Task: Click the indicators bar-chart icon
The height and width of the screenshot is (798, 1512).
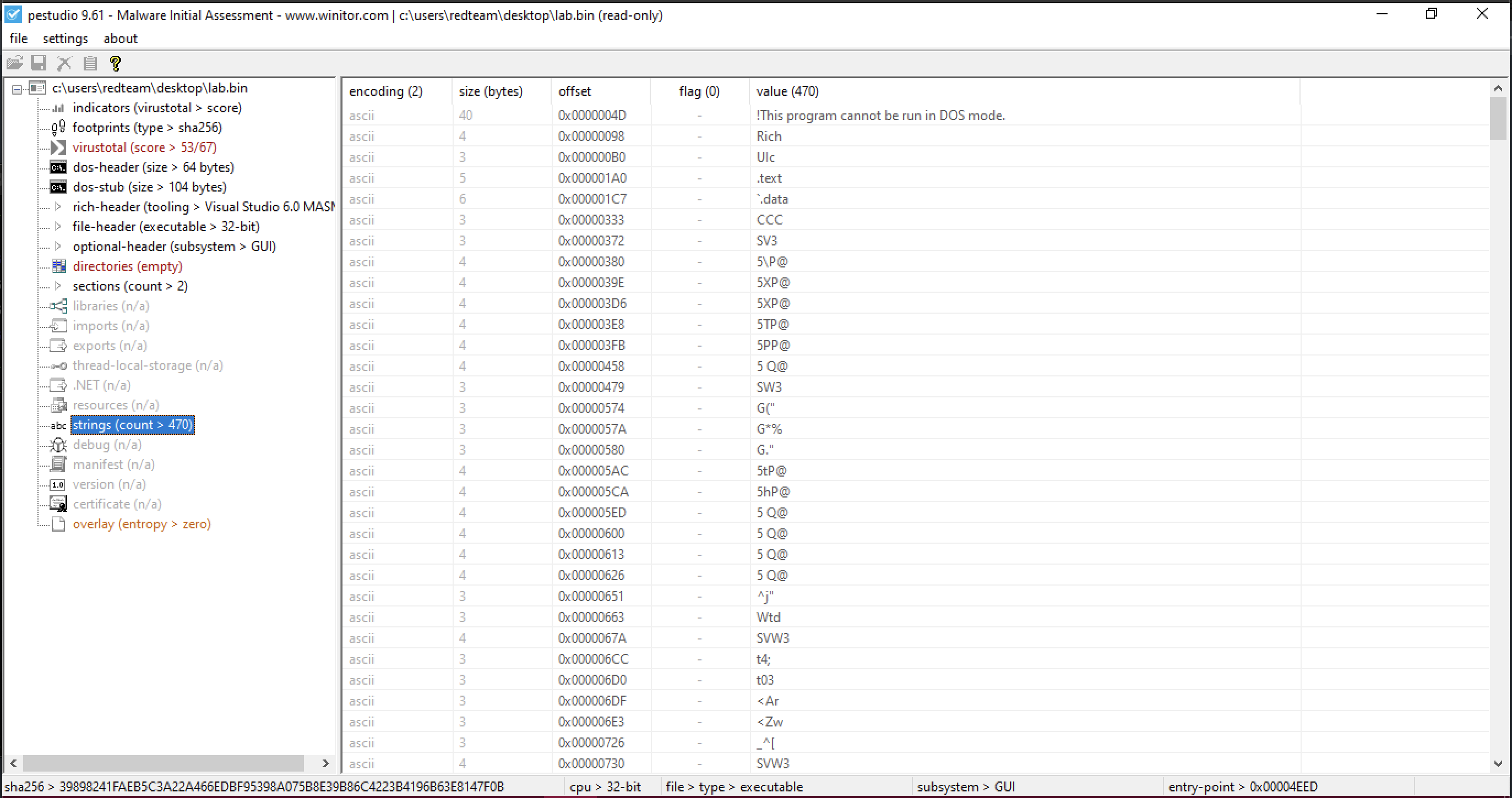Action: [x=57, y=108]
